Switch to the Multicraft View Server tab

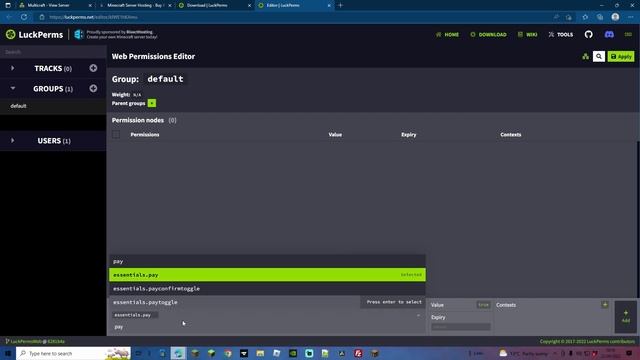(55, 5)
